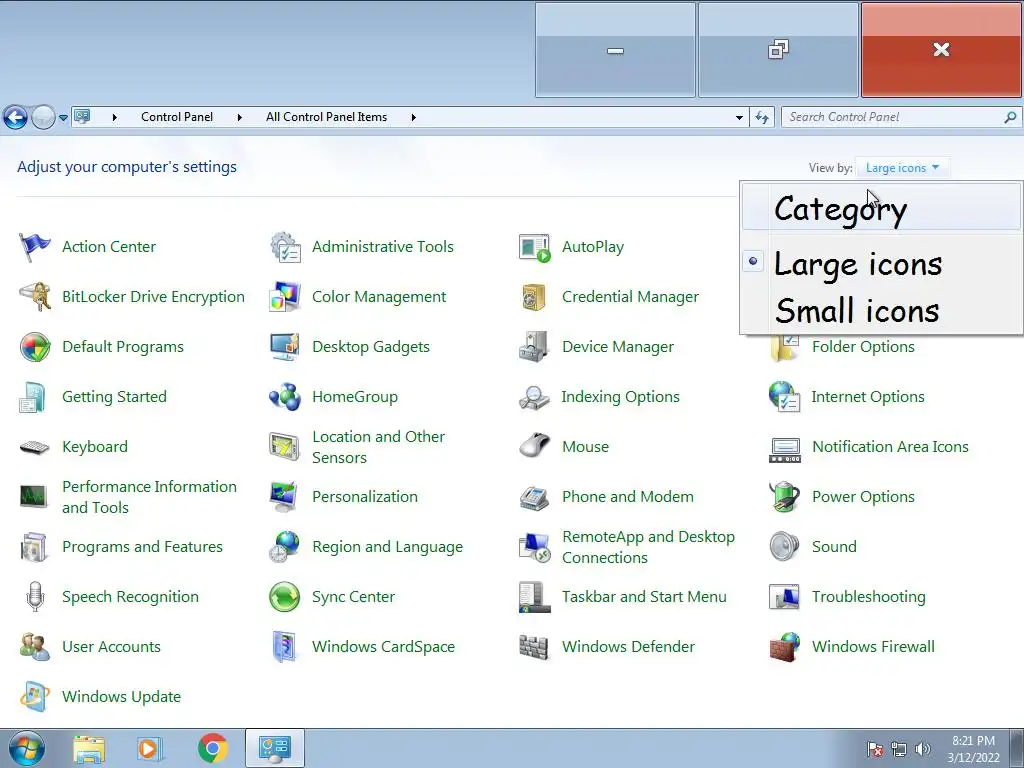Open Windows Explorer from the taskbar
1024x768 pixels.
(x=89, y=749)
